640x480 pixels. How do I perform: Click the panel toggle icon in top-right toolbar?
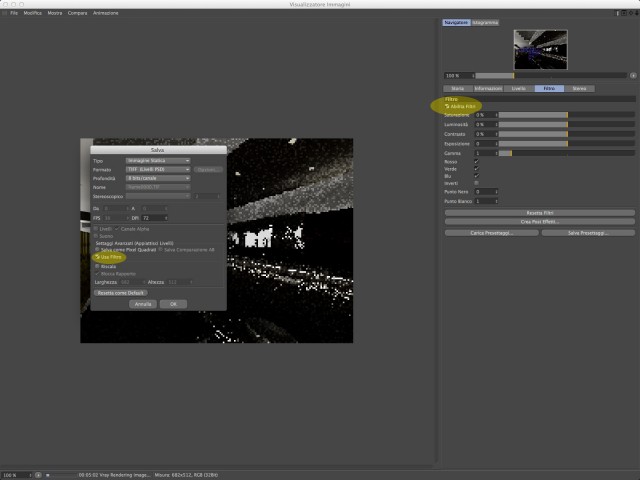pyautogui.click(x=618, y=13)
